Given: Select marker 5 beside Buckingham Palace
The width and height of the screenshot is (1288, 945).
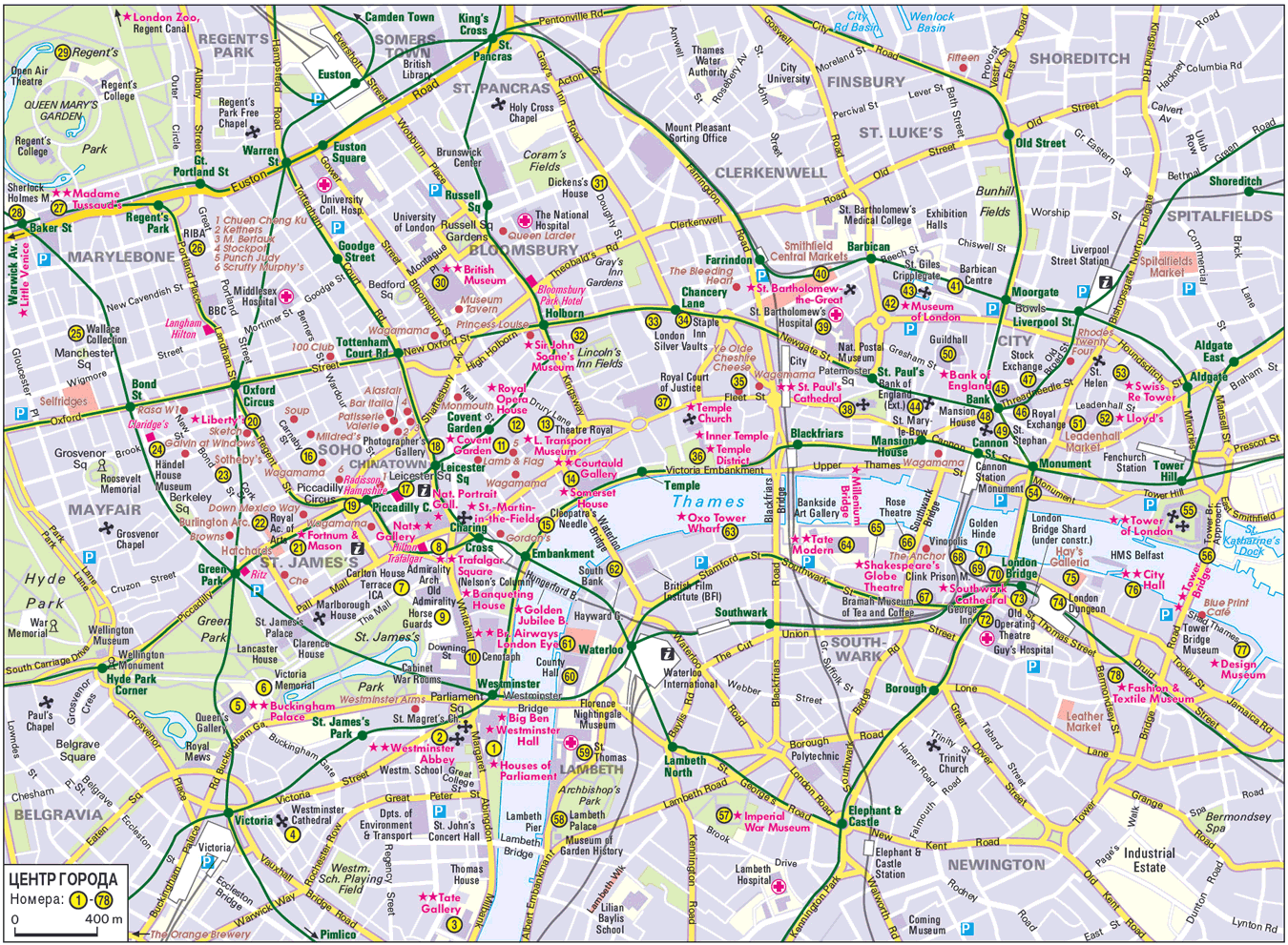Looking at the screenshot, I should click(238, 706).
